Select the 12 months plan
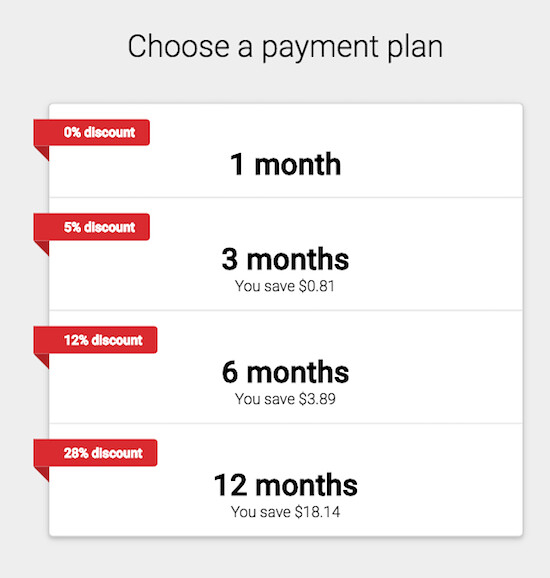 click(286, 480)
